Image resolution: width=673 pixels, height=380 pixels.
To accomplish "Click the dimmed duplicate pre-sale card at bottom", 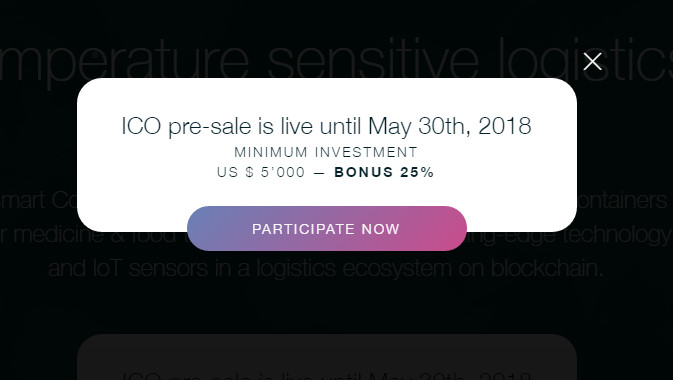I will pyautogui.click(x=327, y=357).
